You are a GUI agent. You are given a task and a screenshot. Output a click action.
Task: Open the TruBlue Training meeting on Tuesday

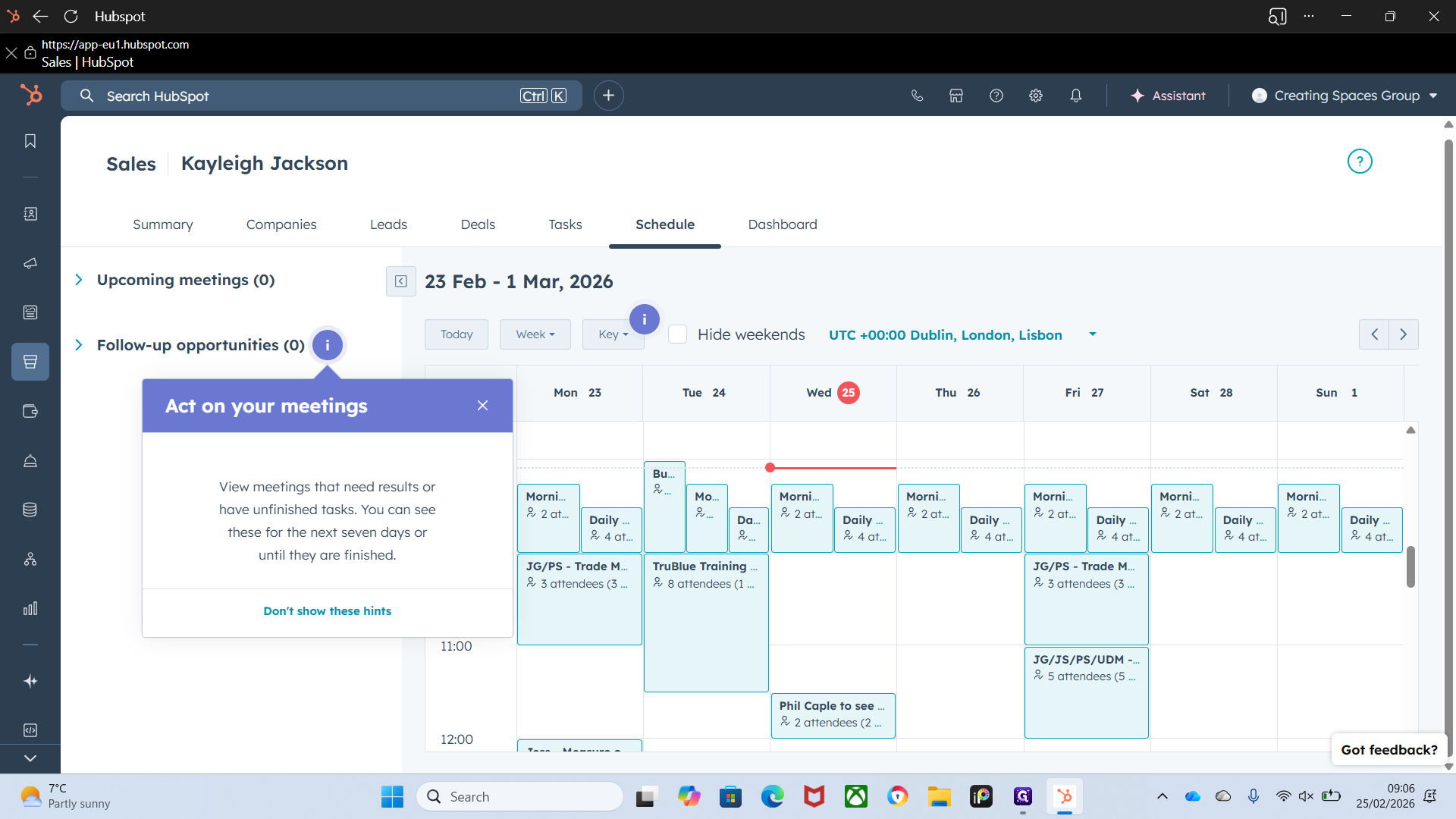click(x=706, y=623)
